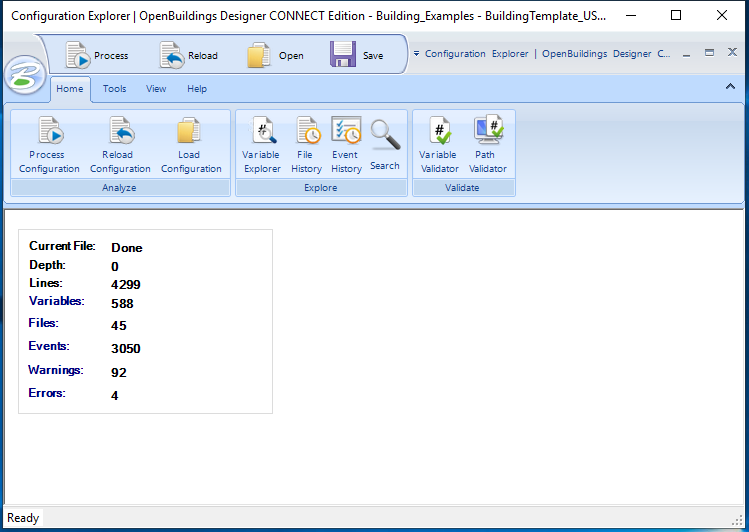Image resolution: width=749 pixels, height=532 pixels.
Task: Click the Variables count 588
Action: point(122,304)
